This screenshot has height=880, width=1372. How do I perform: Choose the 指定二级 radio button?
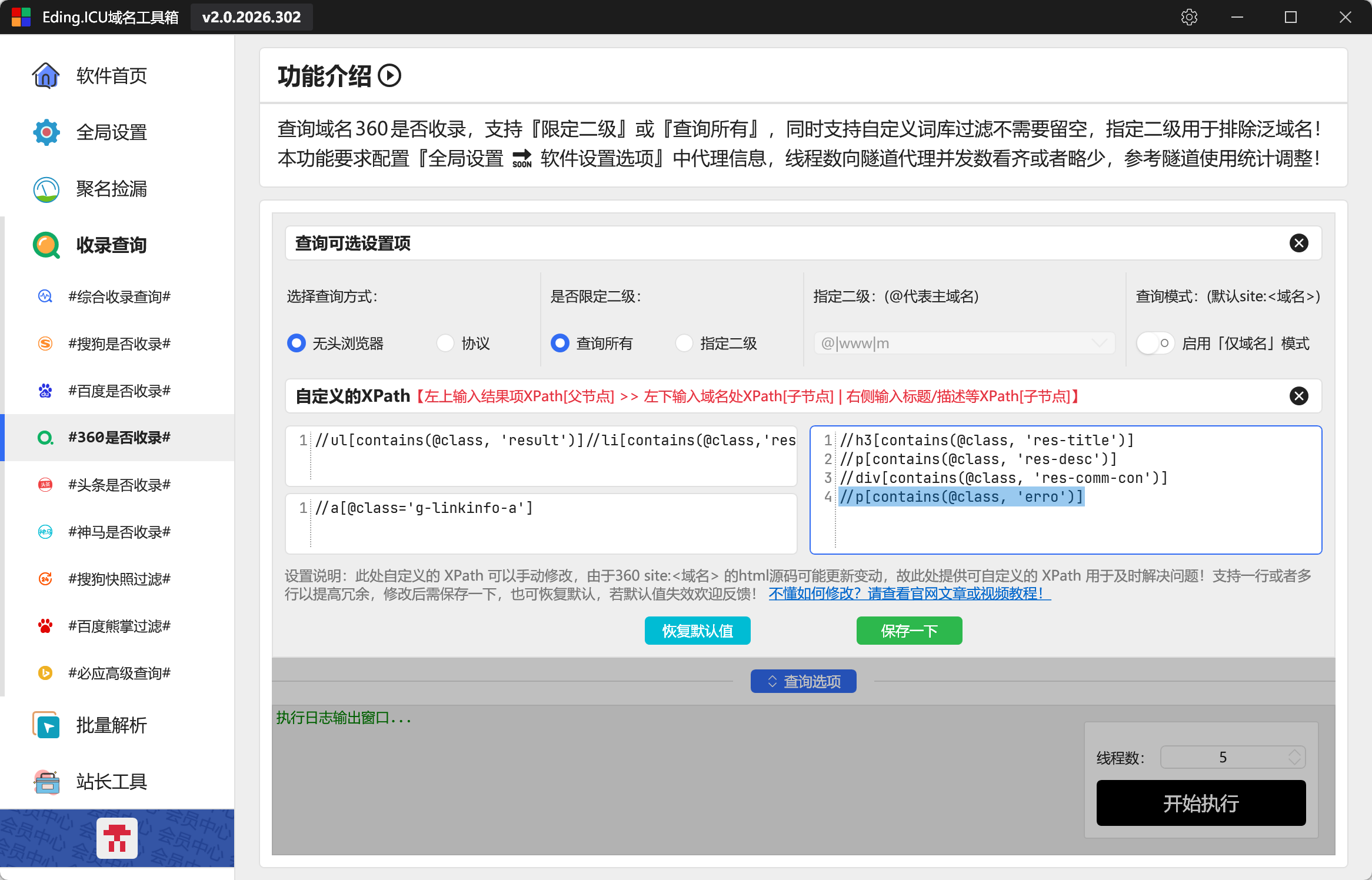[x=684, y=343]
